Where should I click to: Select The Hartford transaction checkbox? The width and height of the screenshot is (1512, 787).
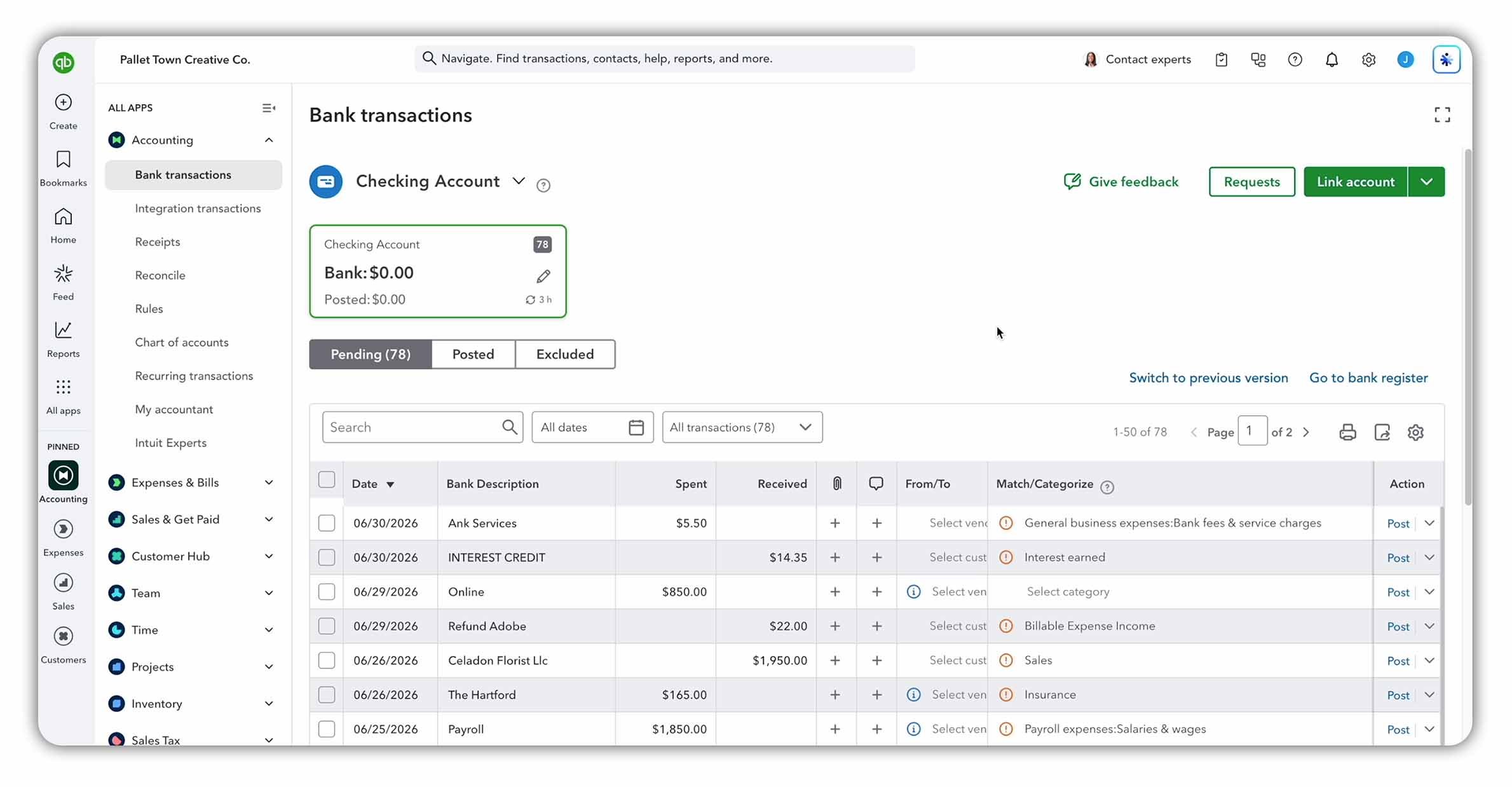pos(327,695)
